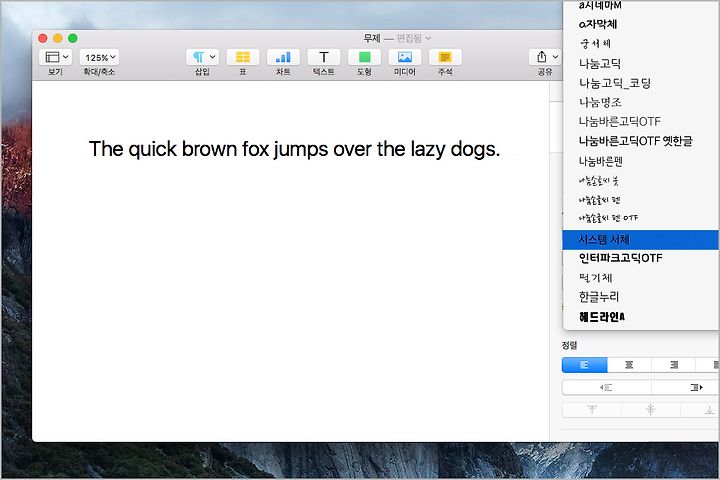Expand the 공유 share dropdown arrow

click(x=555, y=57)
